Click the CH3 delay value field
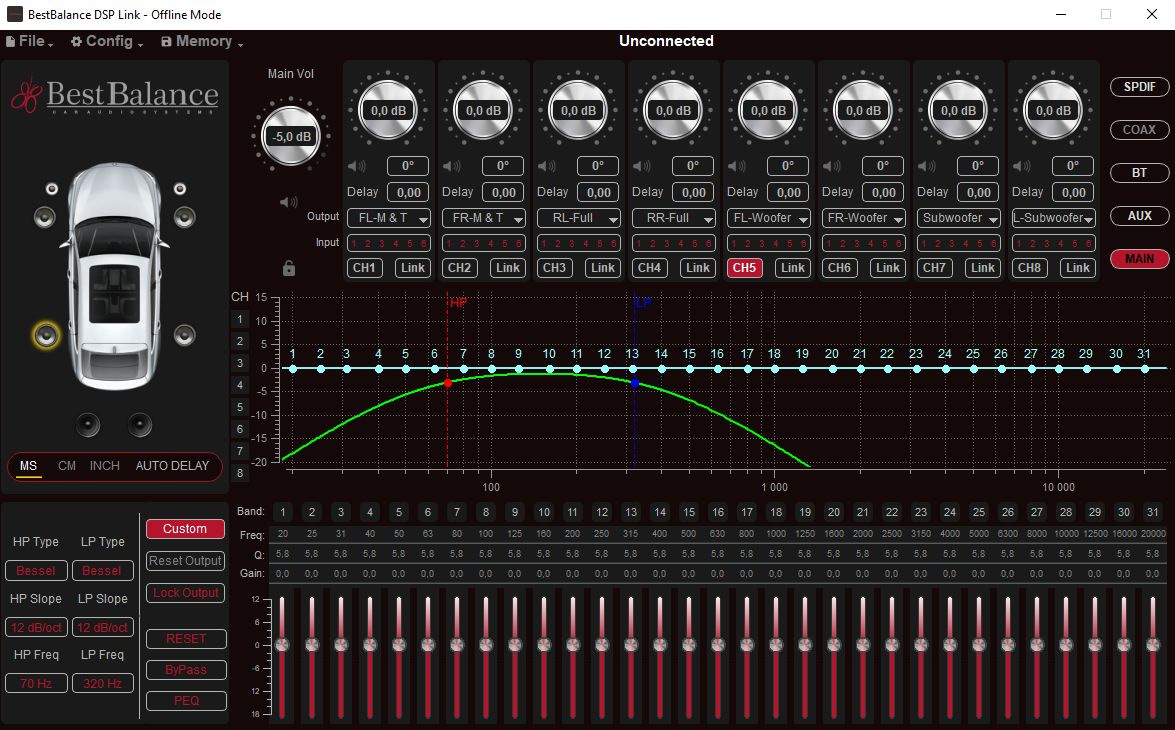This screenshot has width=1175, height=730. coord(599,193)
